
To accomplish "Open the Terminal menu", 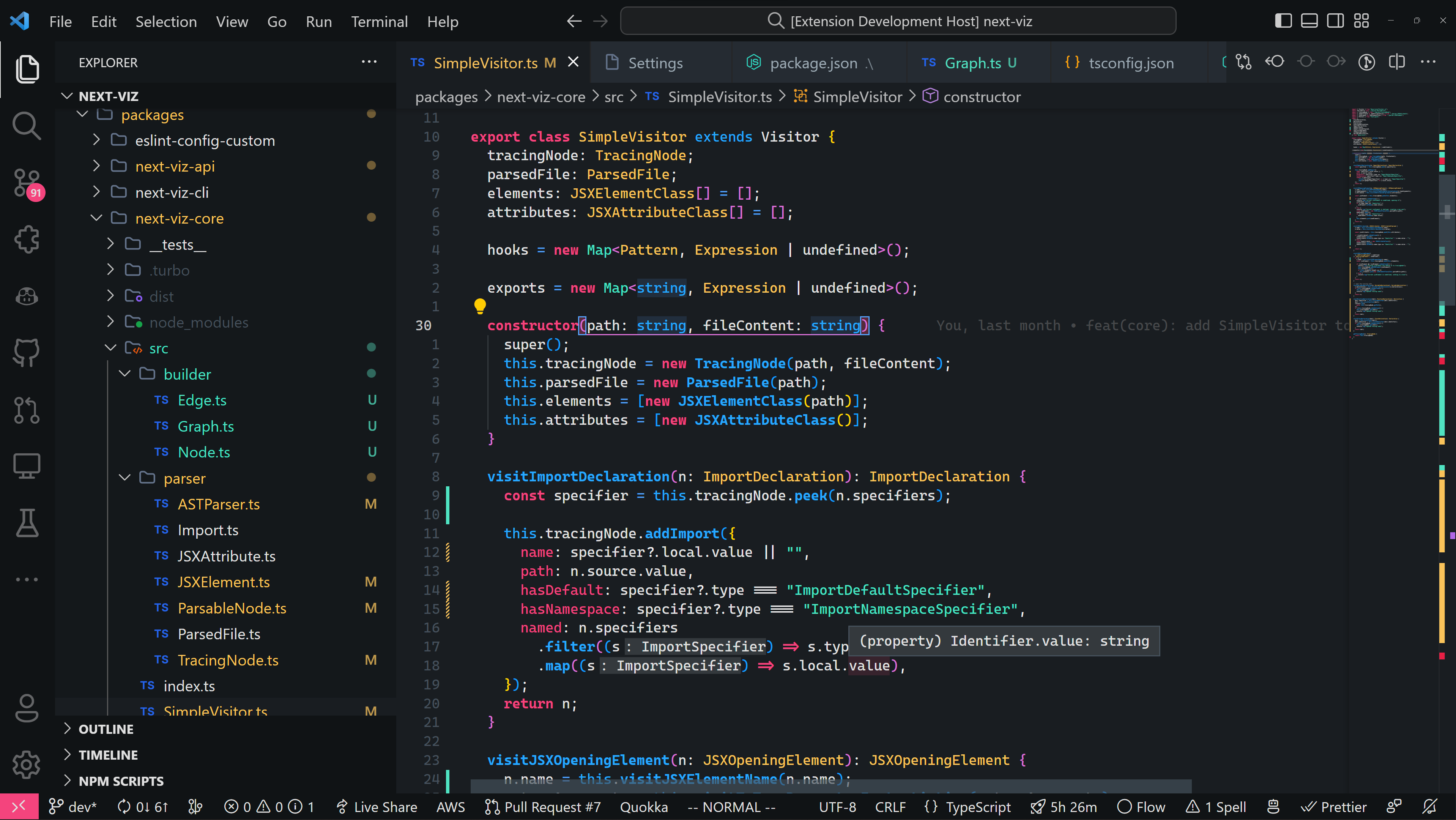I will [379, 22].
